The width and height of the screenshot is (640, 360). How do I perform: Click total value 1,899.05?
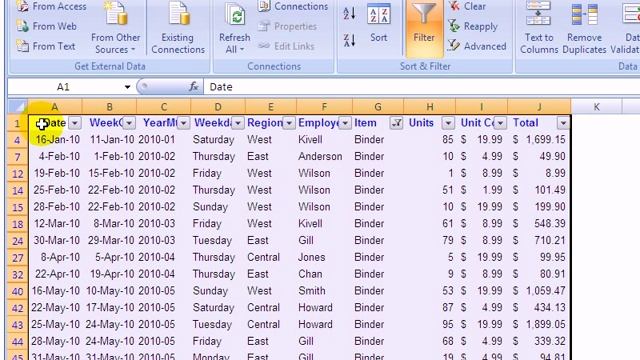coord(540,324)
